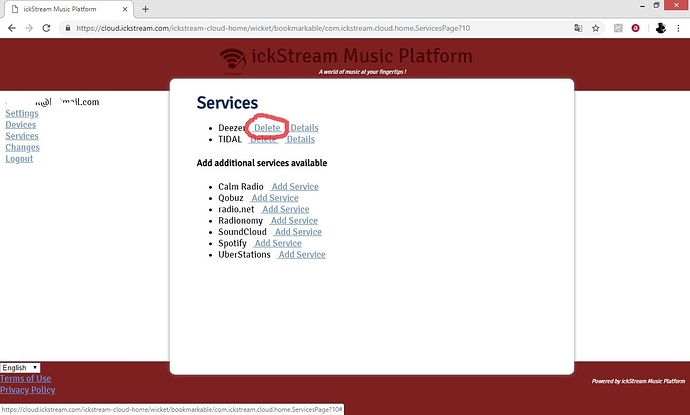Minimize the browser window
690x415 pixels.
pyautogui.click(x=642, y=6)
